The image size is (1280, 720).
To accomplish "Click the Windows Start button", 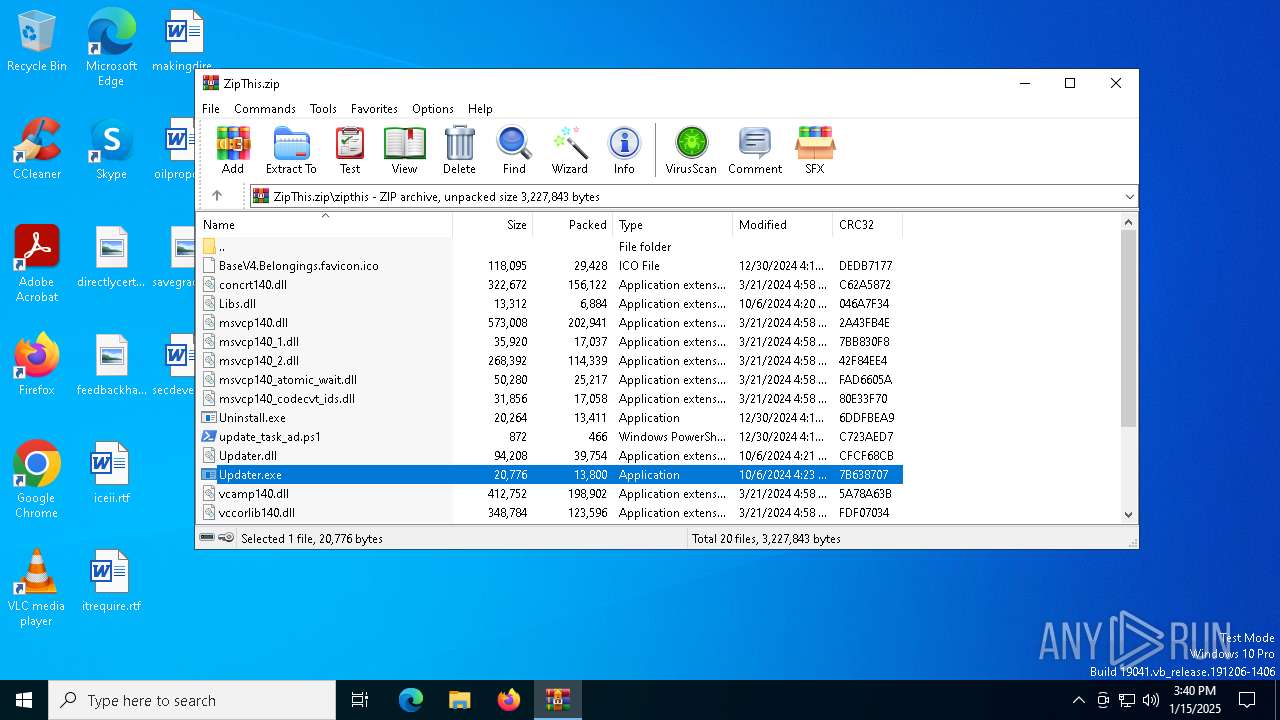I will [24, 700].
